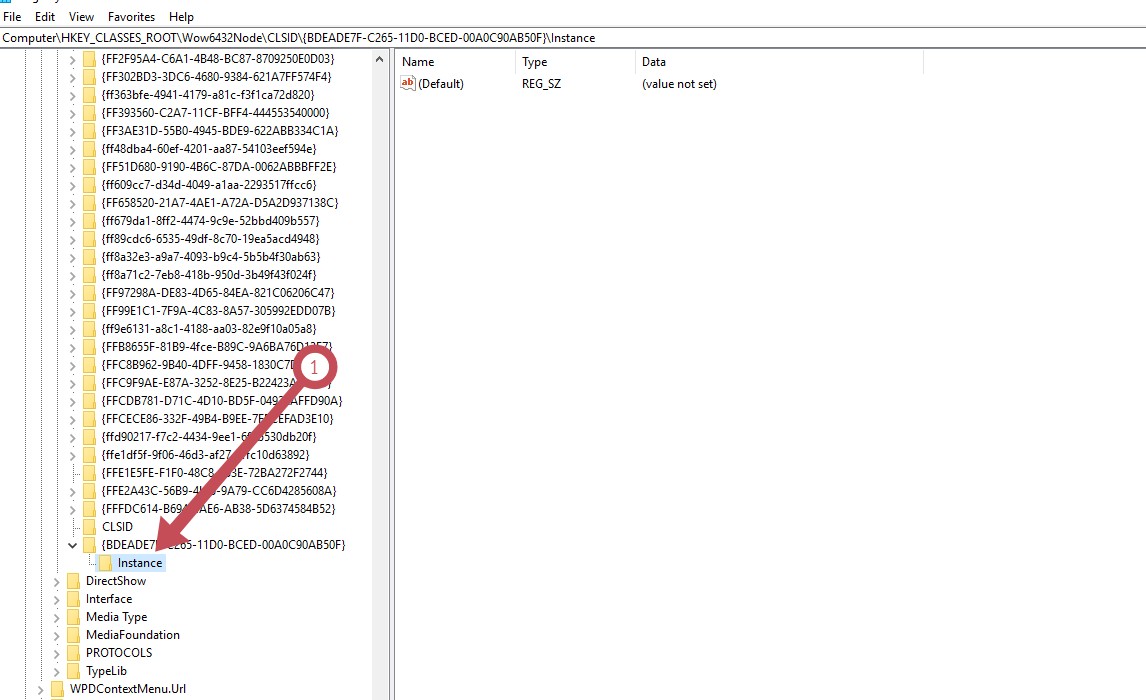Click the PROTOCOLS folder icon
The width and height of the screenshot is (1146, 700).
tap(74, 653)
